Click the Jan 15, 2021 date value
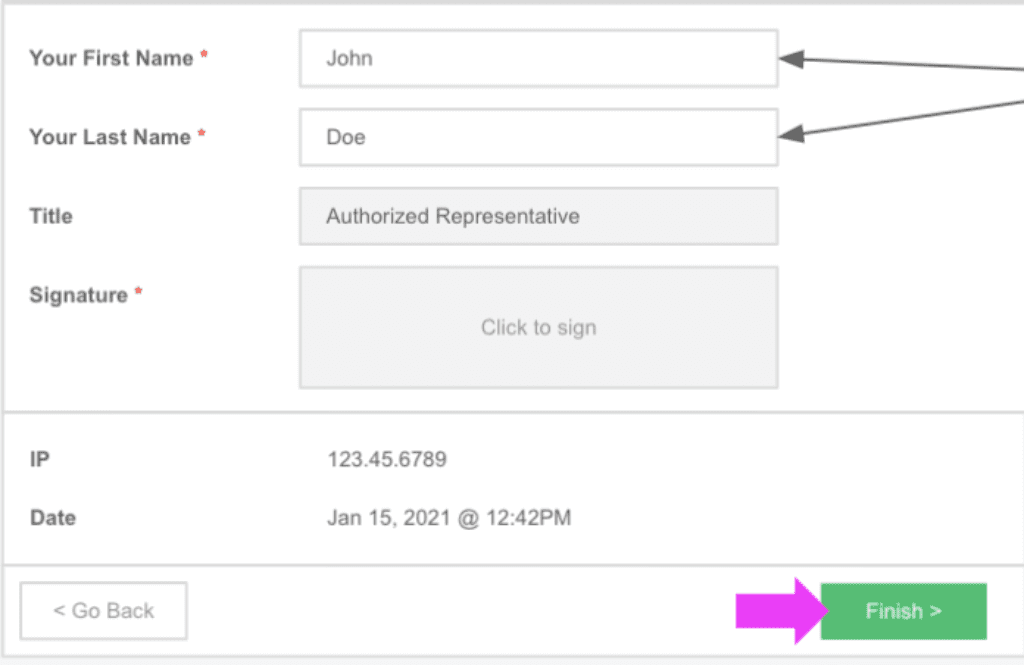 (449, 518)
